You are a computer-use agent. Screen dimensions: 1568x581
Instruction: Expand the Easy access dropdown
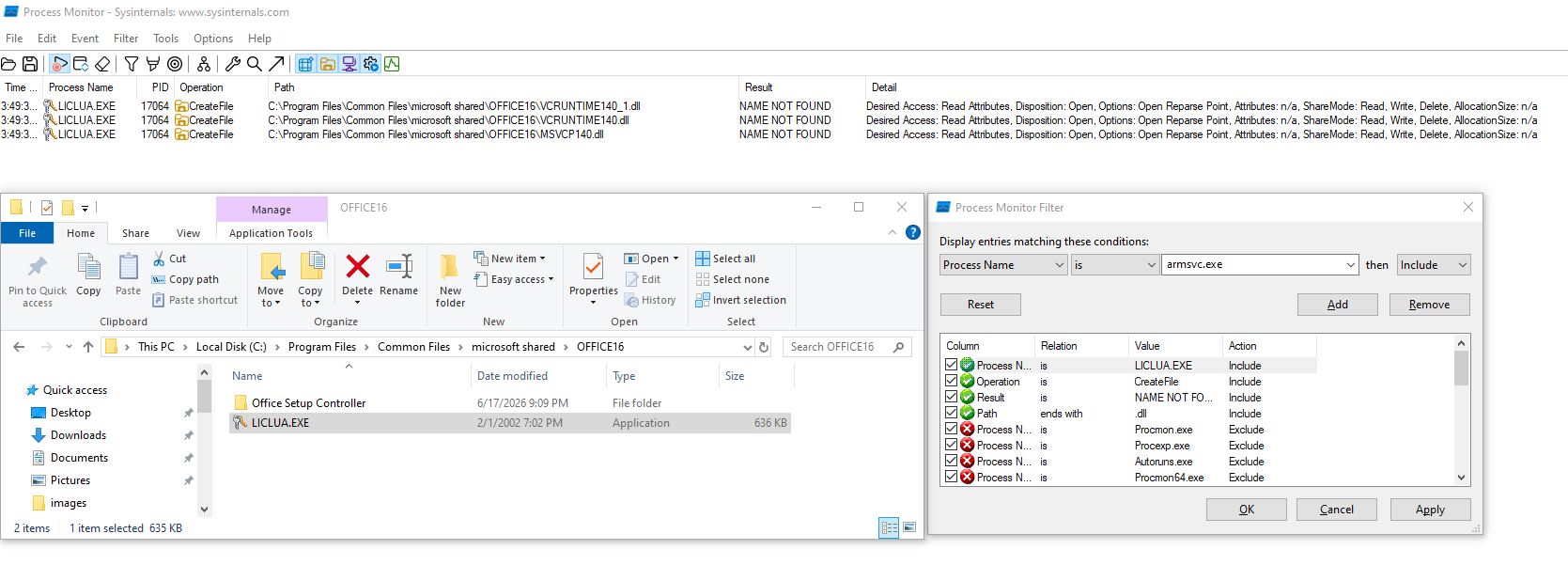point(551,279)
